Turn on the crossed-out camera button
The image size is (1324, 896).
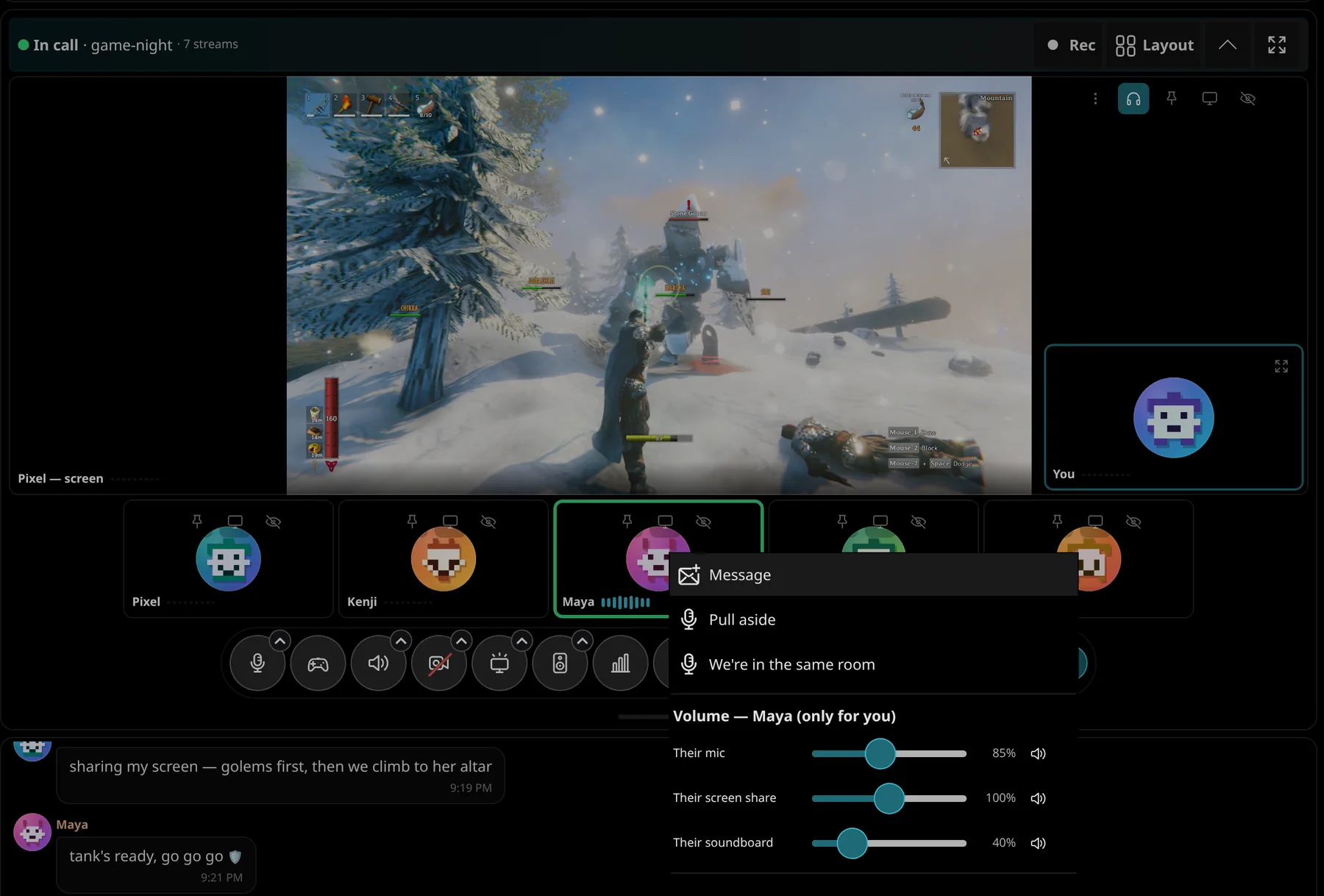(439, 664)
